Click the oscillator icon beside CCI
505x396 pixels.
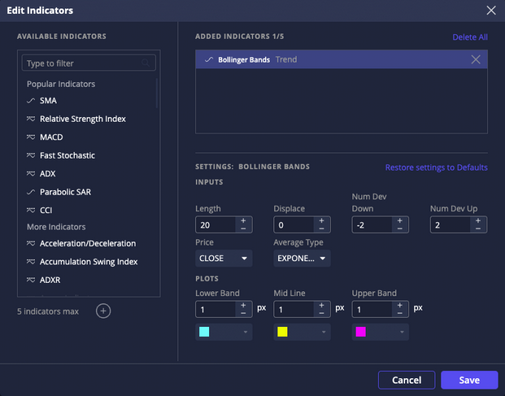tap(31, 210)
